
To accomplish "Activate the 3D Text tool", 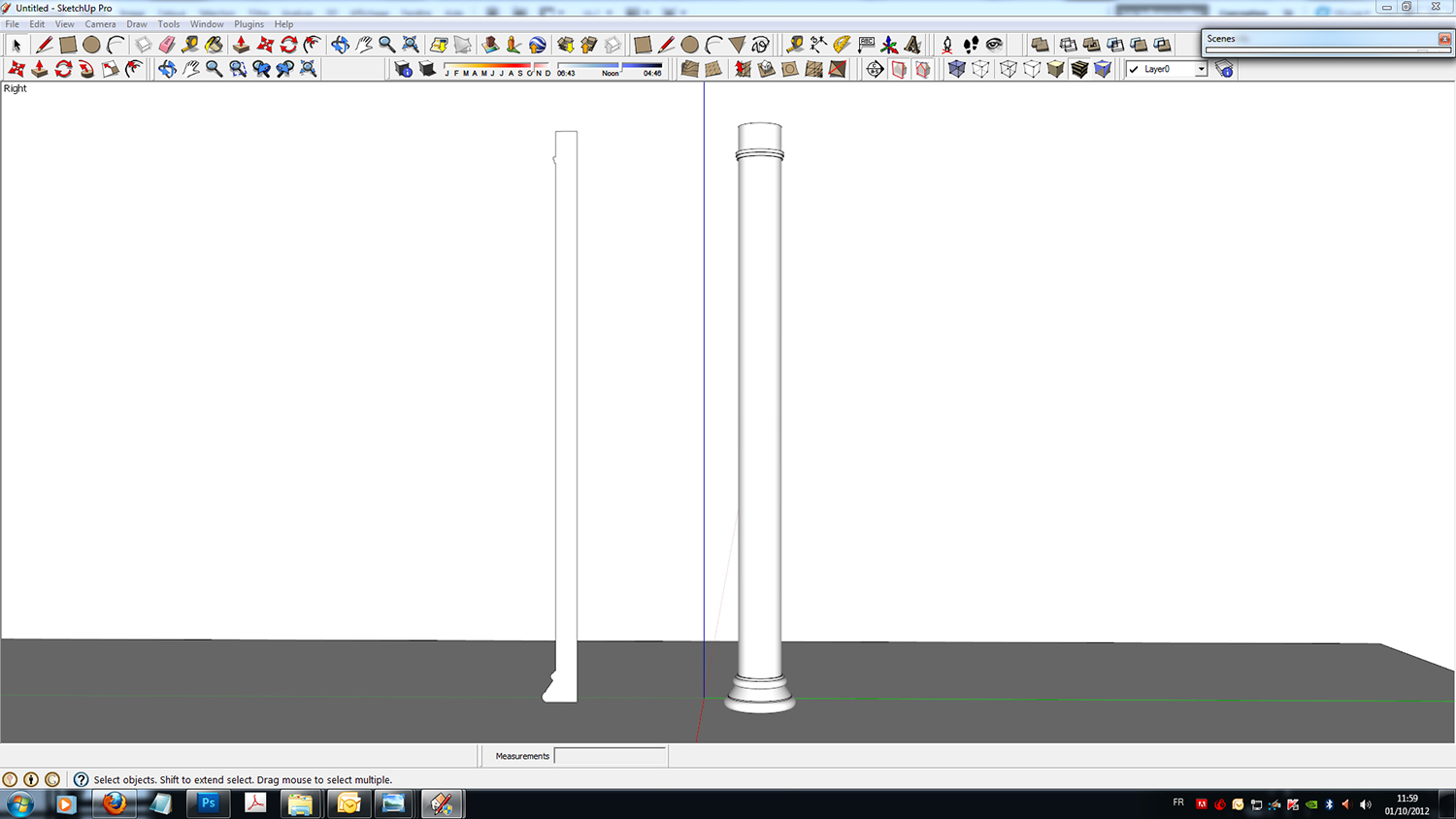I will pyautogui.click(x=912, y=45).
